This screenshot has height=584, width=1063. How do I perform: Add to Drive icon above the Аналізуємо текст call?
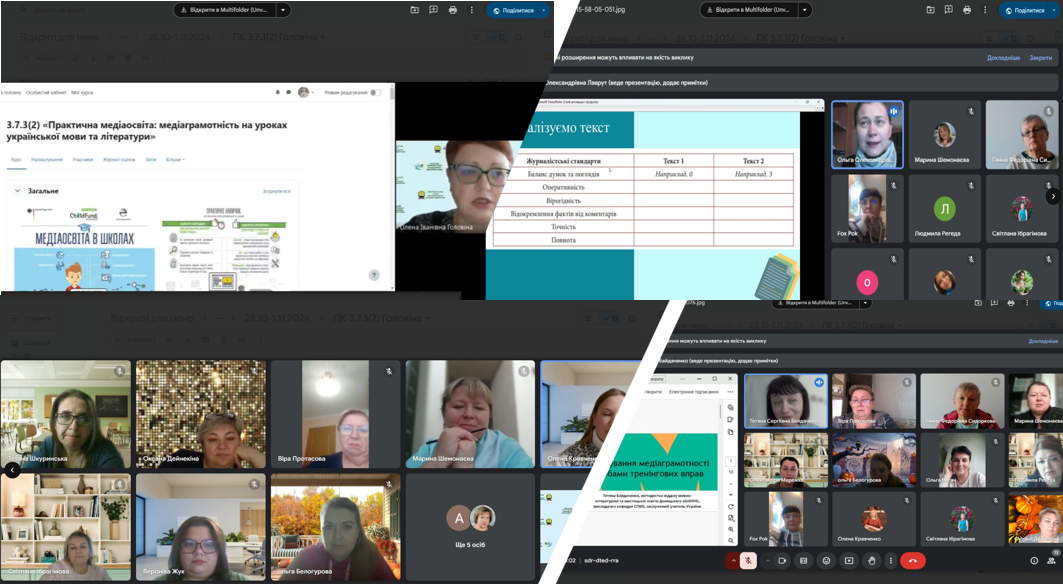click(930, 10)
